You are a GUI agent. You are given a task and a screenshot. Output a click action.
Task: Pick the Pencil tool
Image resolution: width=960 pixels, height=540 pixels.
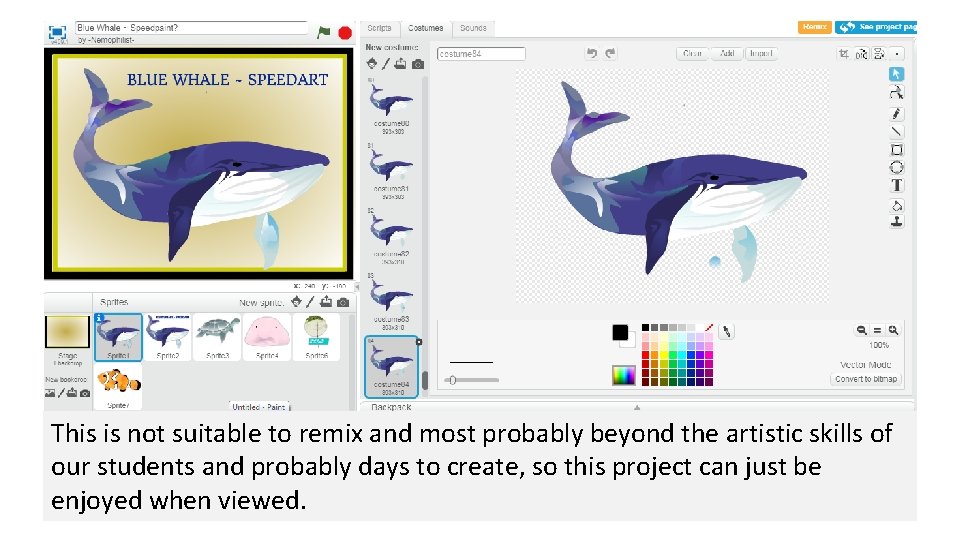896,114
